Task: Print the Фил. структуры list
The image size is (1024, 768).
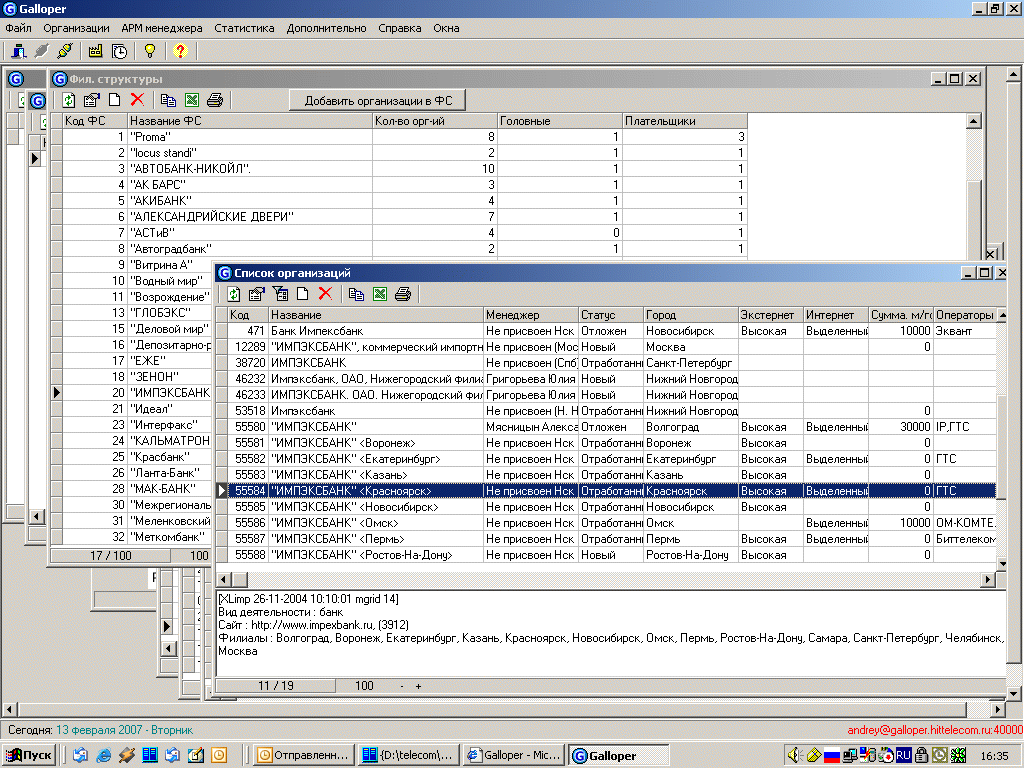Action: (x=215, y=100)
